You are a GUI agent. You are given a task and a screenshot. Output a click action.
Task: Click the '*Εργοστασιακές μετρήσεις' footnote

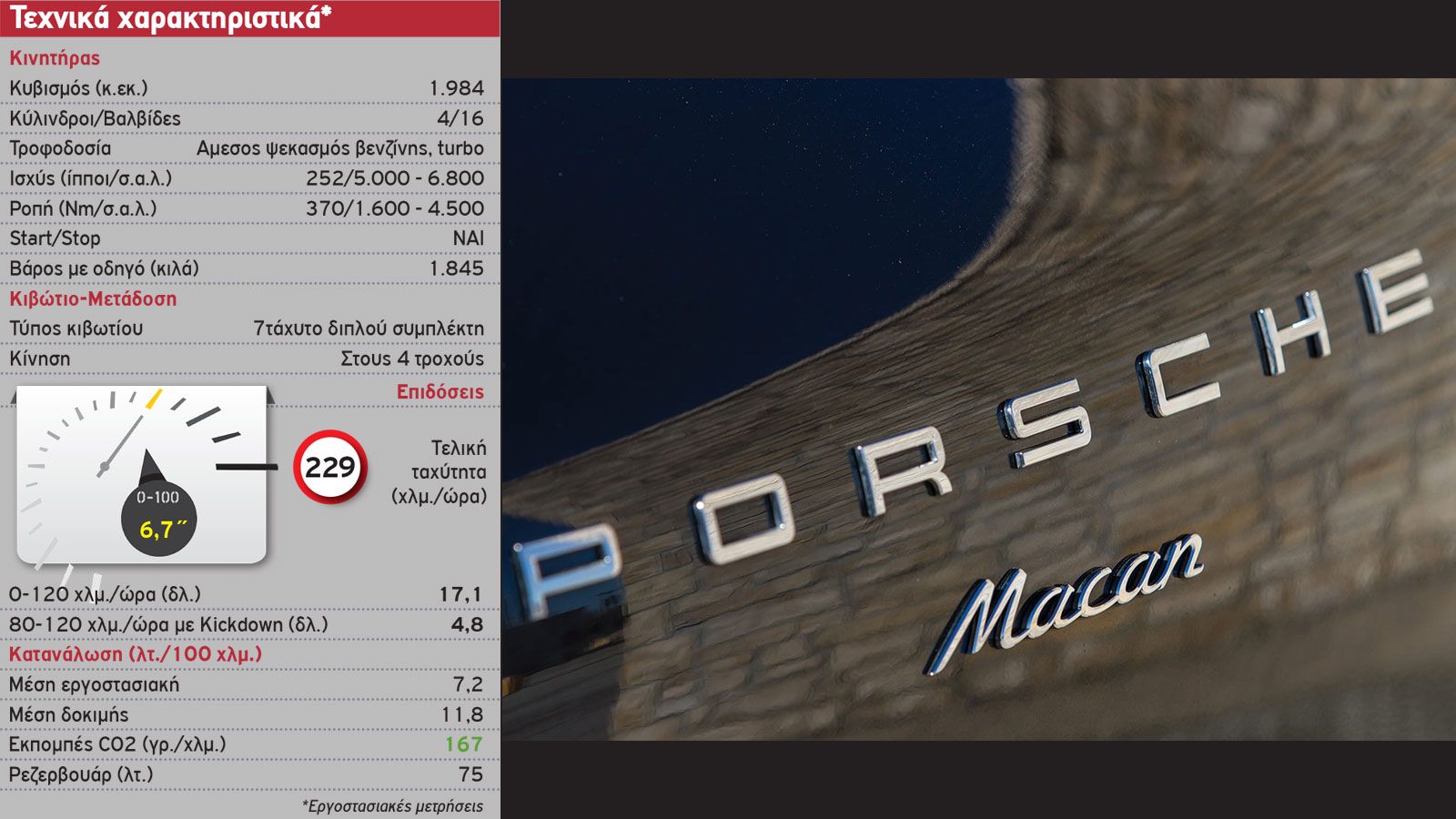click(x=393, y=806)
